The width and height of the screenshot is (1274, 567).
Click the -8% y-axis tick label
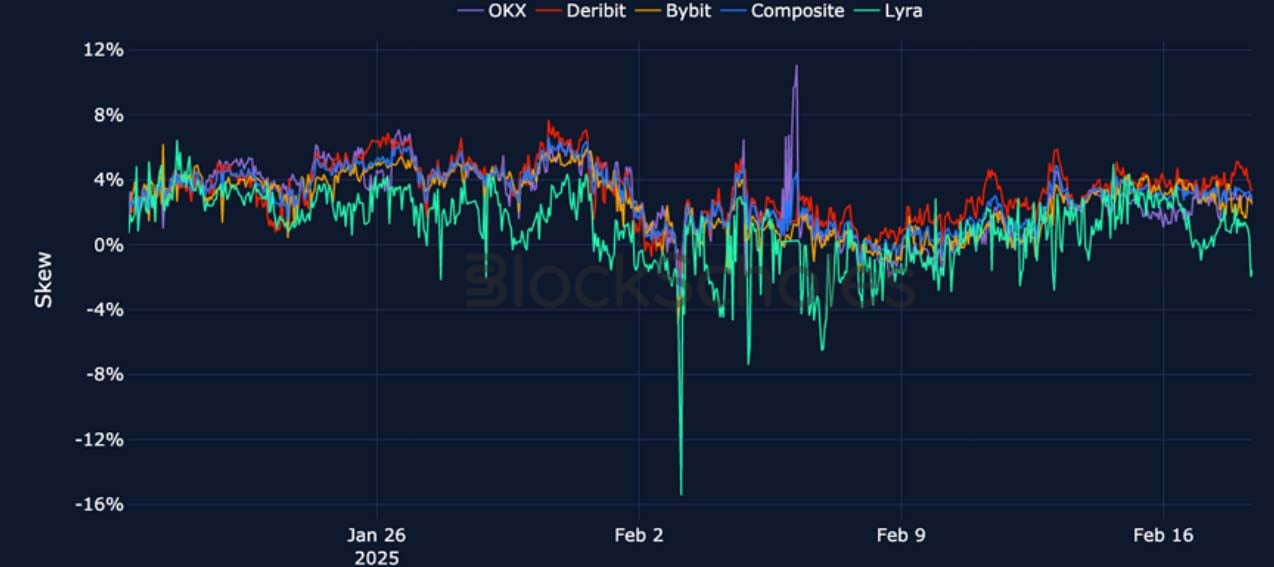point(102,375)
